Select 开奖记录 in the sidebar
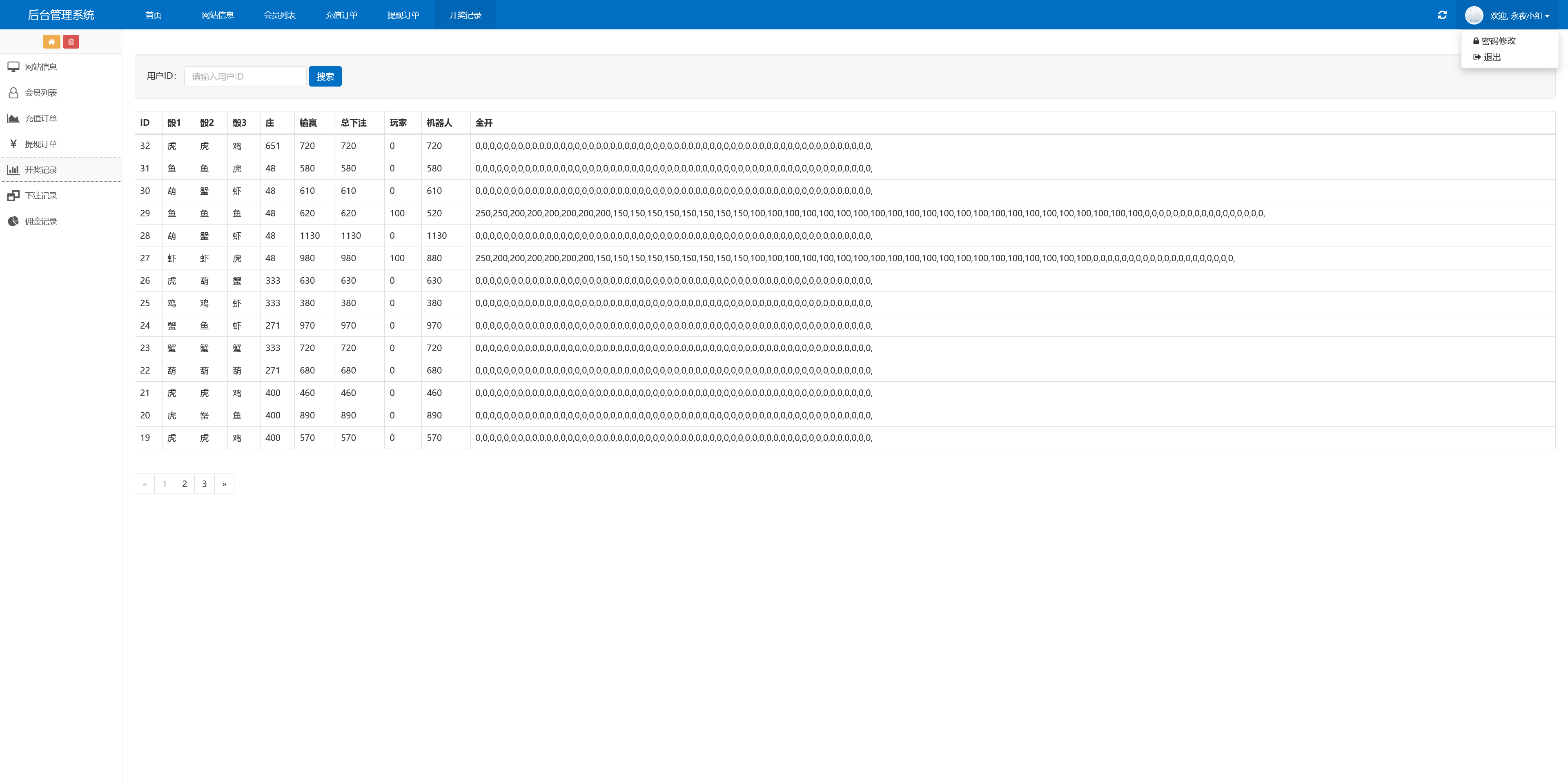Image resolution: width=1568 pixels, height=783 pixels. (x=41, y=170)
